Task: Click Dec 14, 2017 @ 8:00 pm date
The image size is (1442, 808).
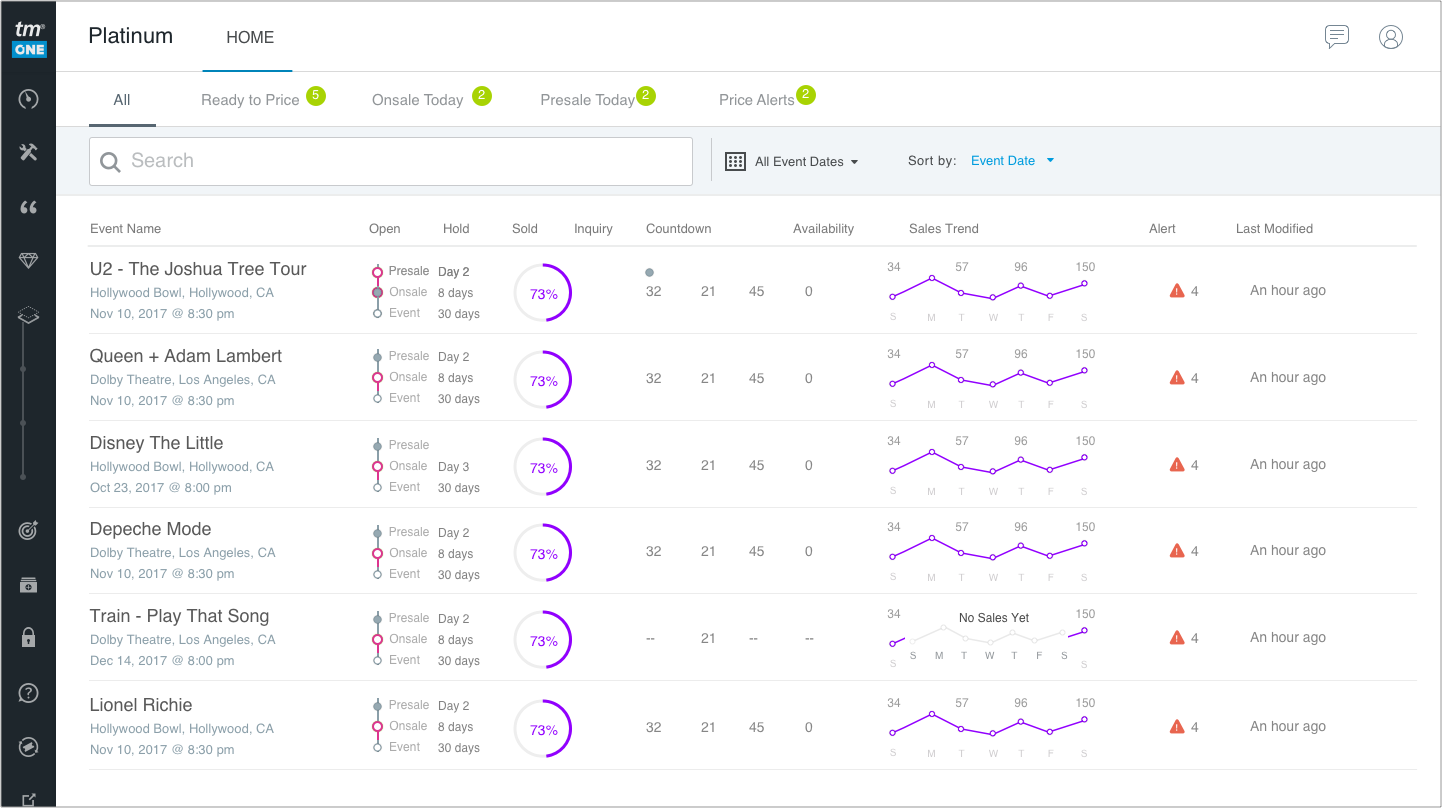Action: pyautogui.click(x=162, y=660)
